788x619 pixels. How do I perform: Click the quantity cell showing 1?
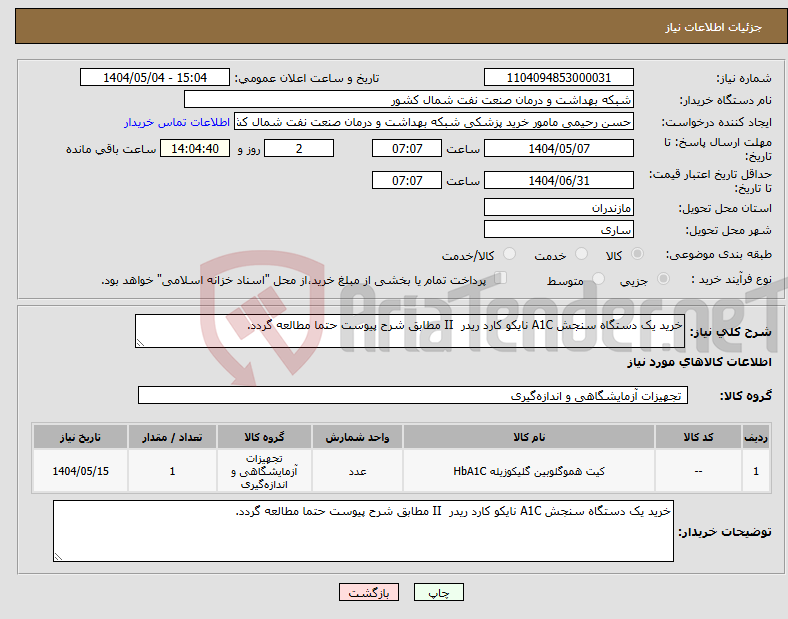tap(172, 471)
